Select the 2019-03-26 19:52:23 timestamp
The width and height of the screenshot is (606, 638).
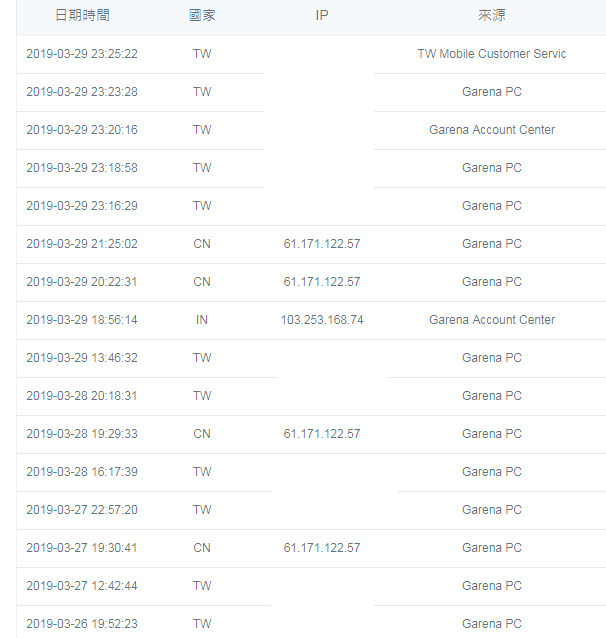pyautogui.click(x=82, y=624)
